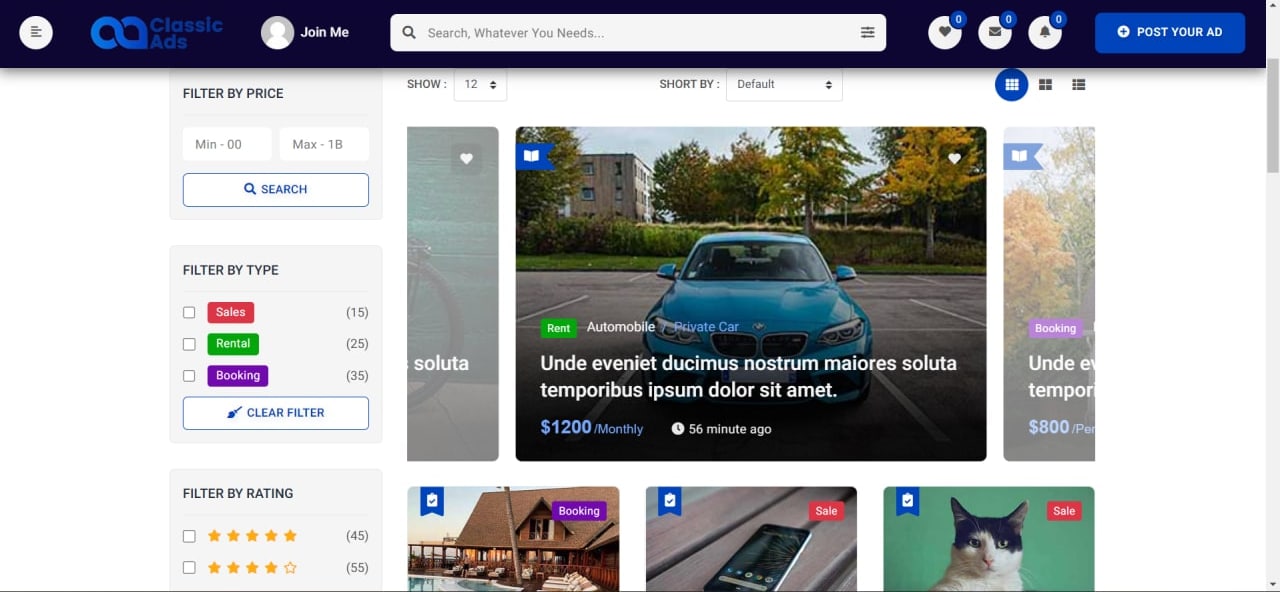Click the book ribbon badge on car ad

click(x=533, y=156)
